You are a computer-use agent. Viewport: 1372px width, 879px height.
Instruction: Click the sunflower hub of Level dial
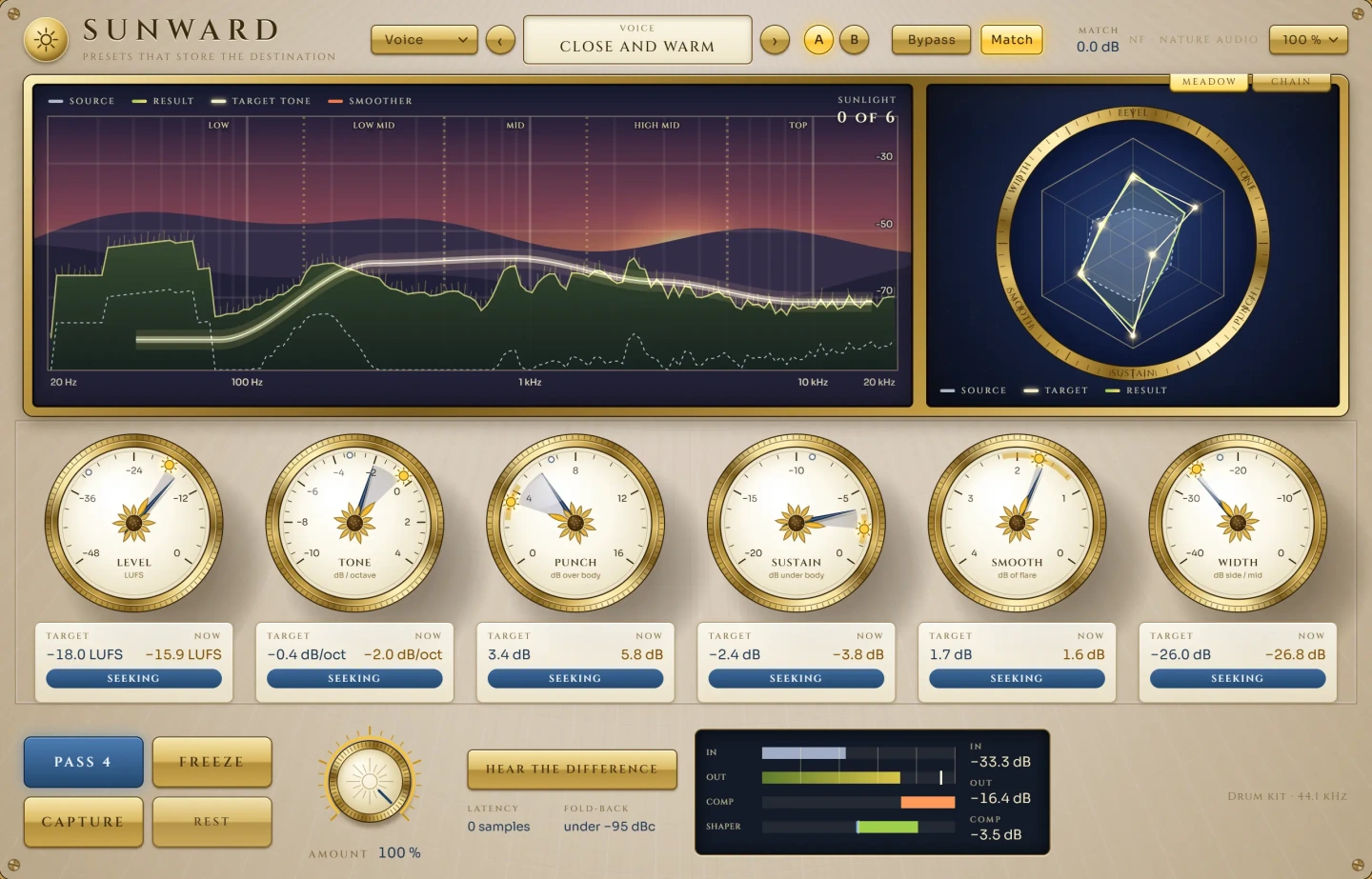134,522
